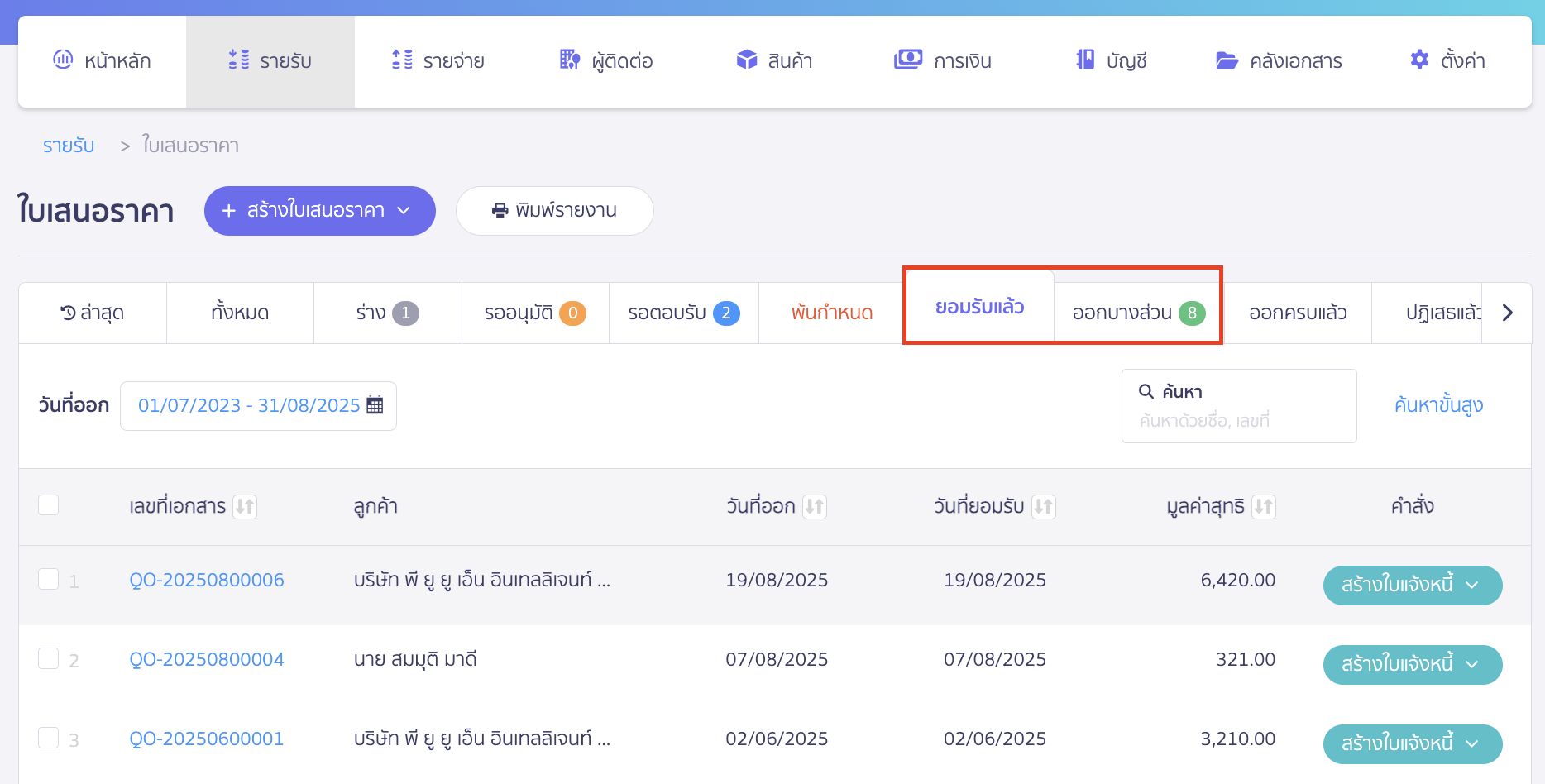Open the settings gear icon
This screenshot has width=1545, height=784.
(x=1419, y=60)
